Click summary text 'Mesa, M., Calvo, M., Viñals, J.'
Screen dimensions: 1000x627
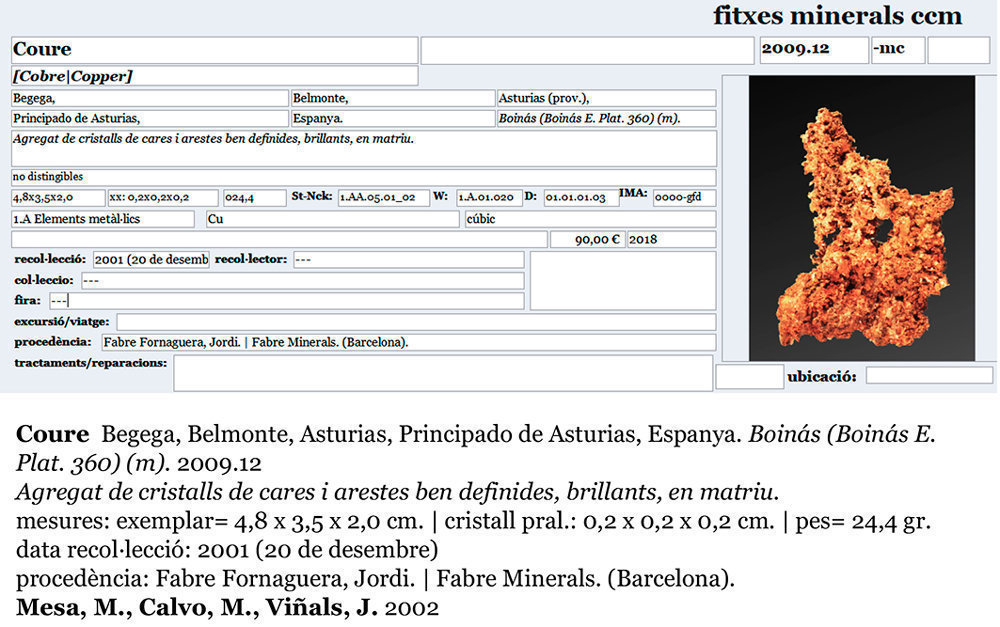click(197, 607)
